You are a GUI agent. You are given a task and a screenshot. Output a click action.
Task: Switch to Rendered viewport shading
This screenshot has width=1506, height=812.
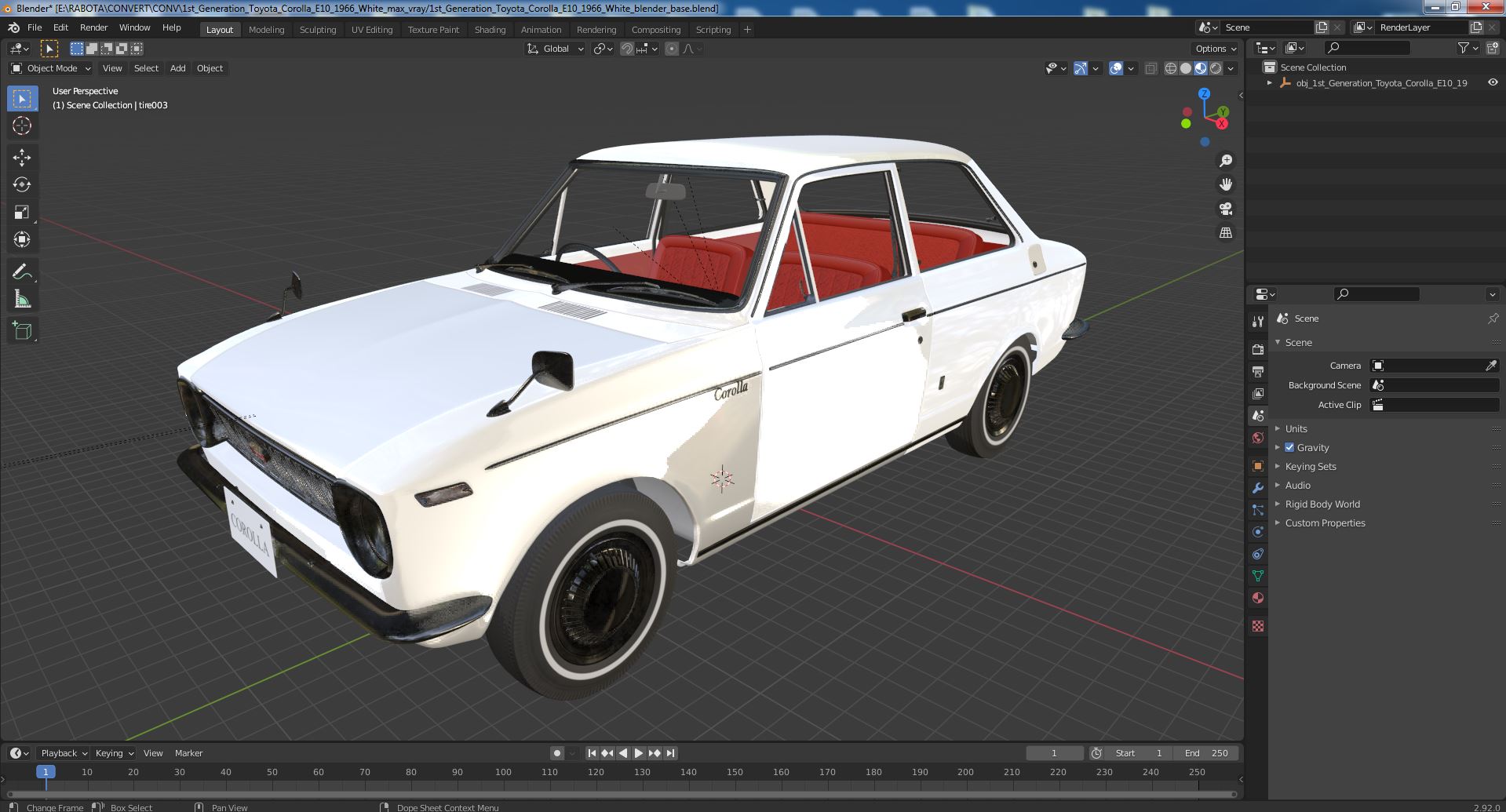point(1216,68)
